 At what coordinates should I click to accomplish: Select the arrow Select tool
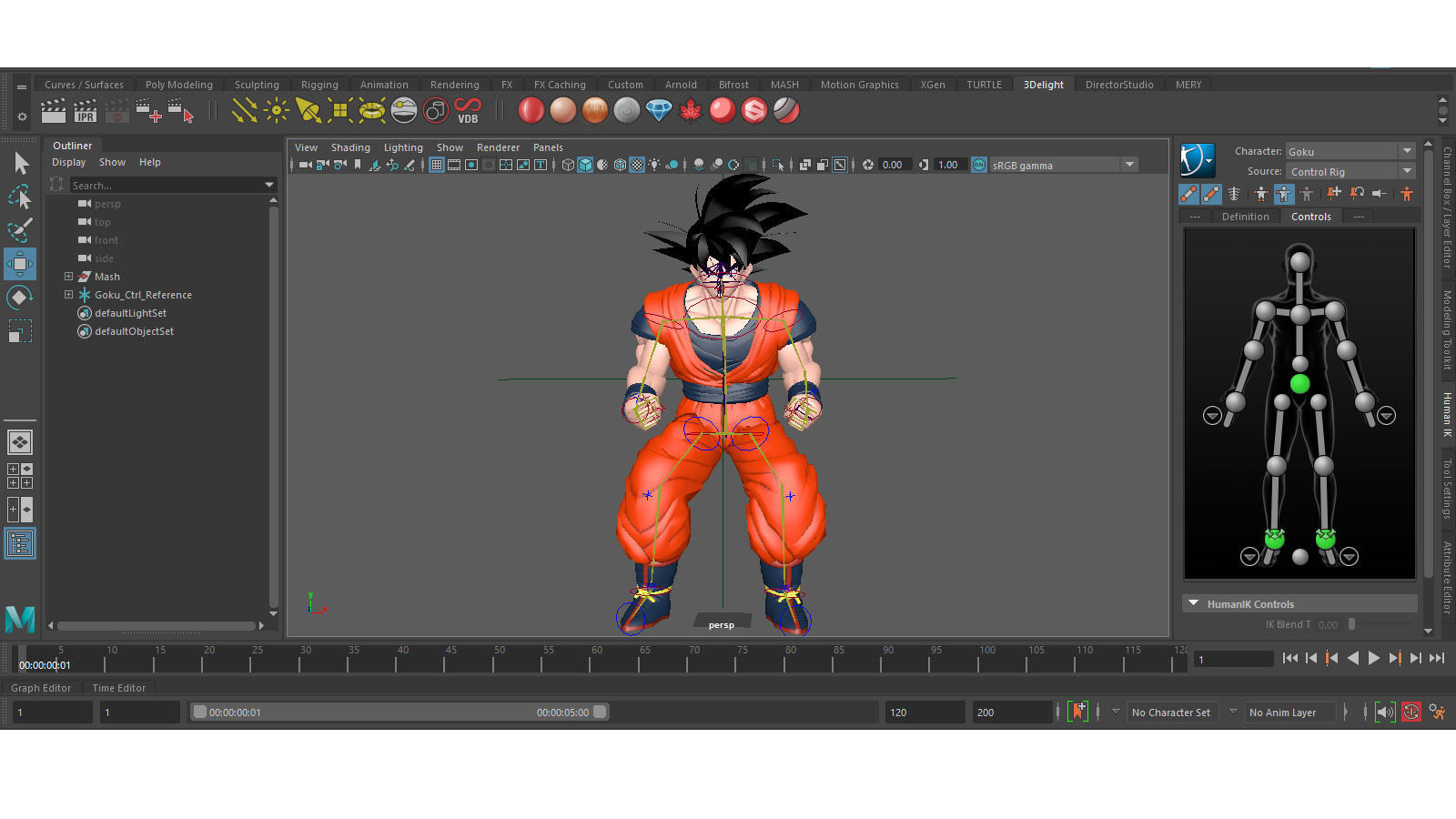click(x=20, y=163)
